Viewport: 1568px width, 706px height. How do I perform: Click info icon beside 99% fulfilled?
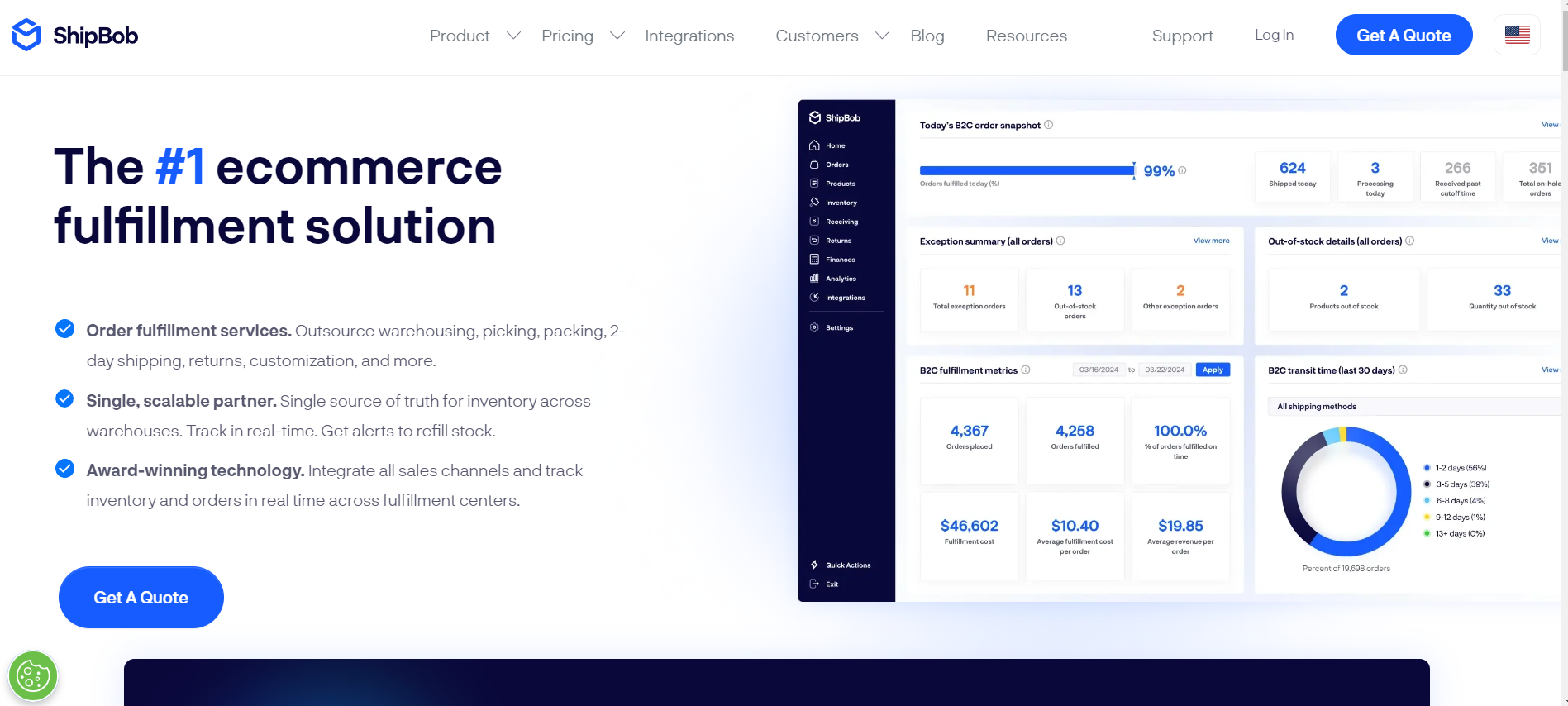[1182, 170]
